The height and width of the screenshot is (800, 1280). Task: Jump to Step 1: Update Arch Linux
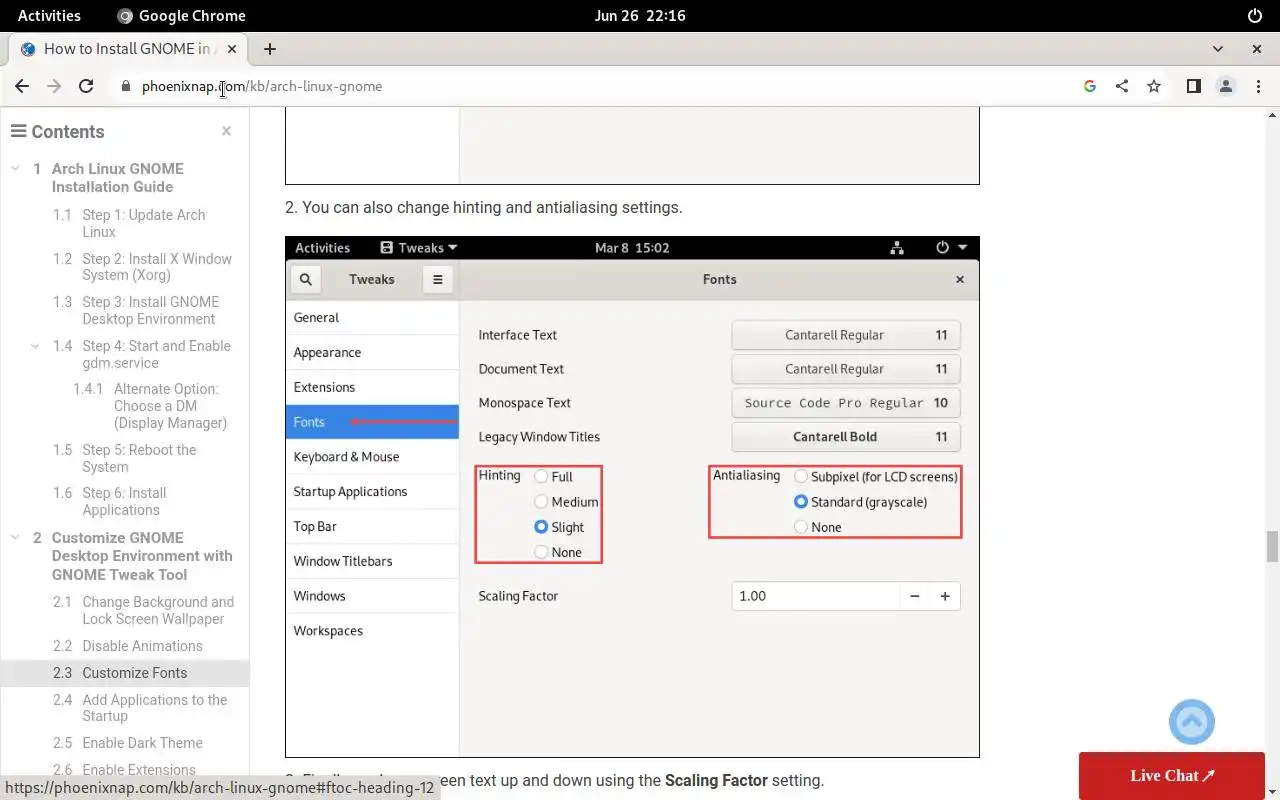pyautogui.click(x=144, y=223)
